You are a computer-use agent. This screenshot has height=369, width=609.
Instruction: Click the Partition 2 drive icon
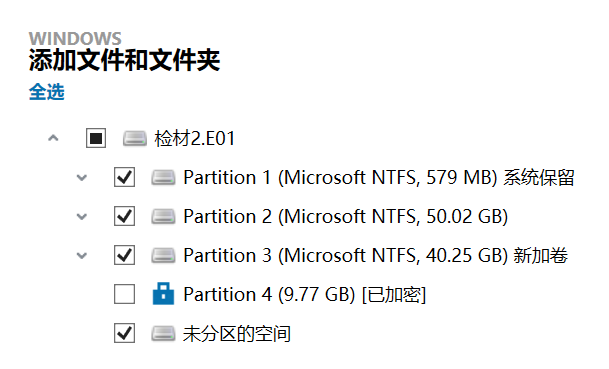click(x=163, y=216)
